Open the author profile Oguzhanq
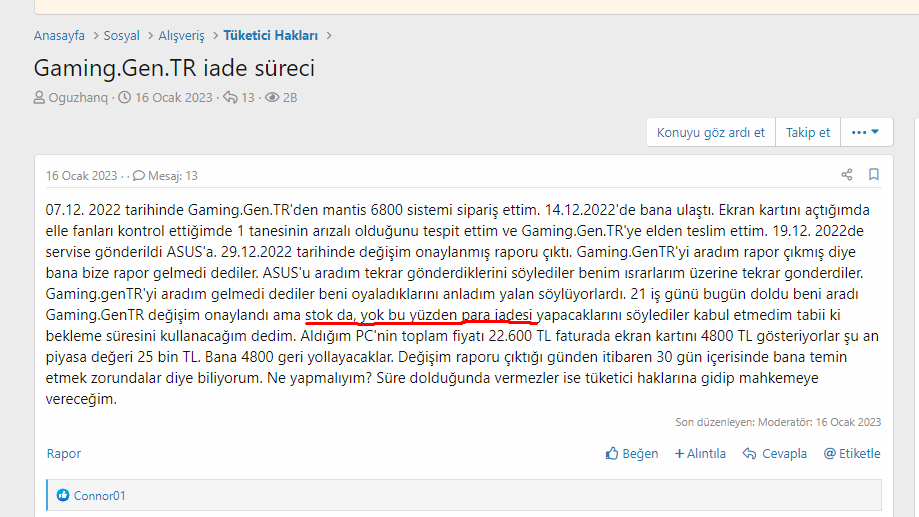 [78, 98]
